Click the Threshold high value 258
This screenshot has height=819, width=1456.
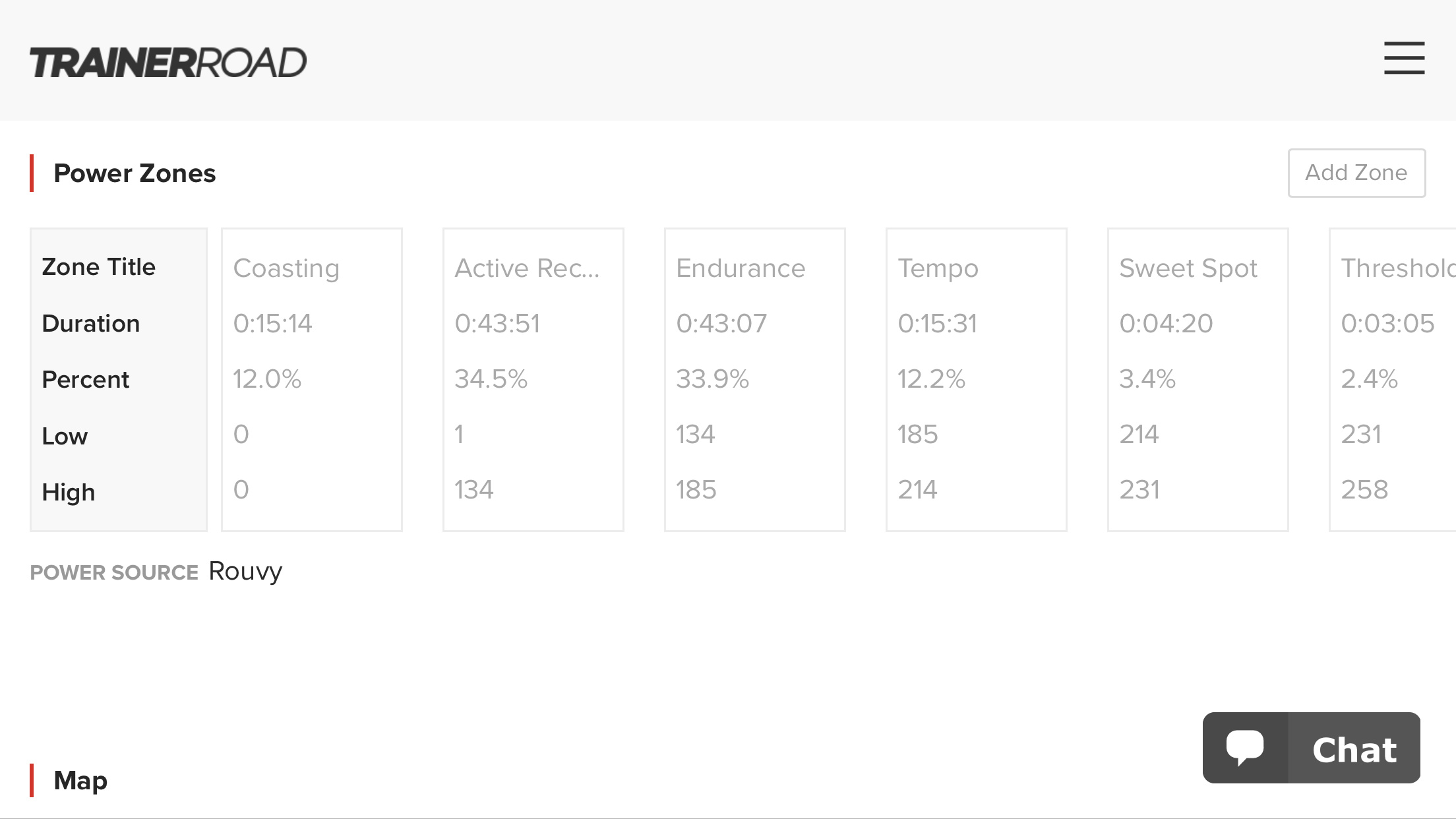[1364, 490]
